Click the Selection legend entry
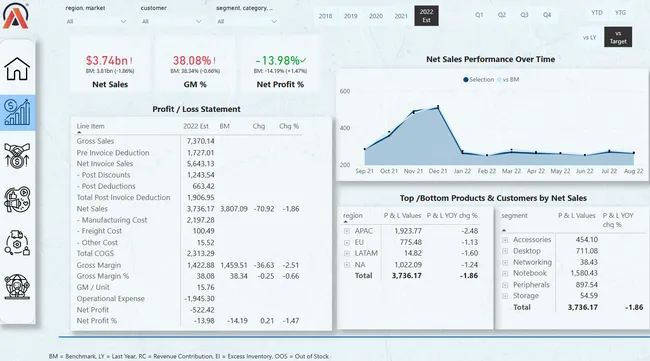This screenshot has width=650, height=361. click(479, 80)
